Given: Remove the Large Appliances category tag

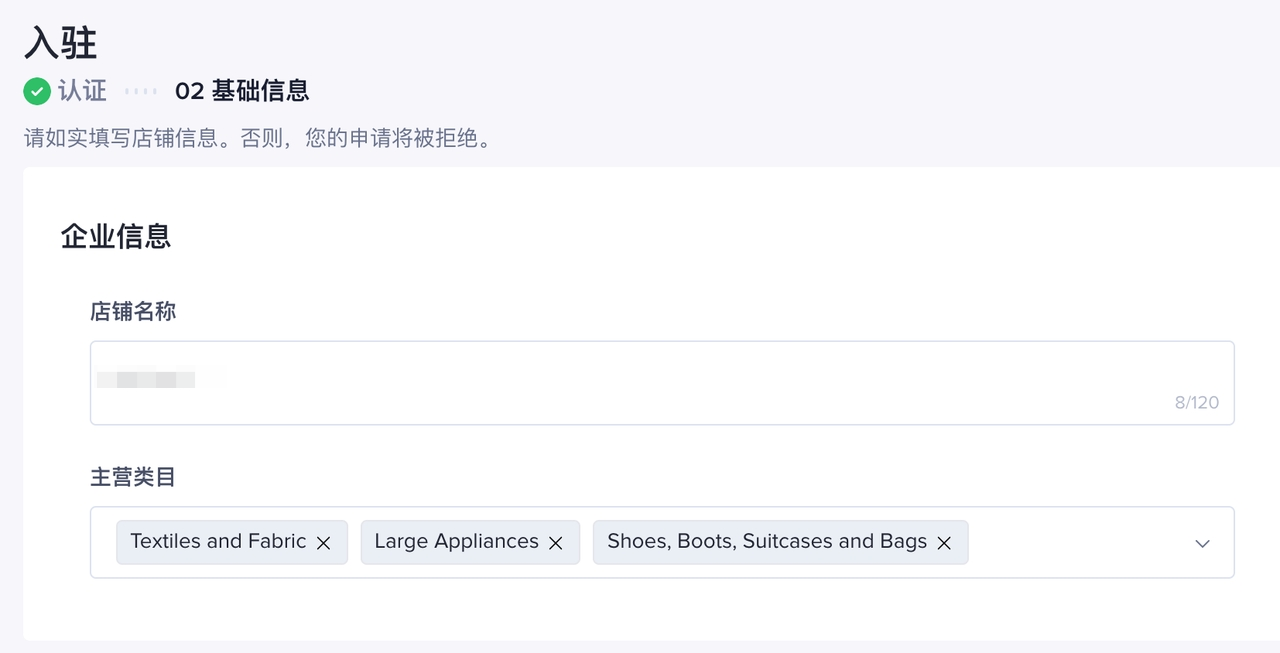Looking at the screenshot, I should [x=556, y=543].
